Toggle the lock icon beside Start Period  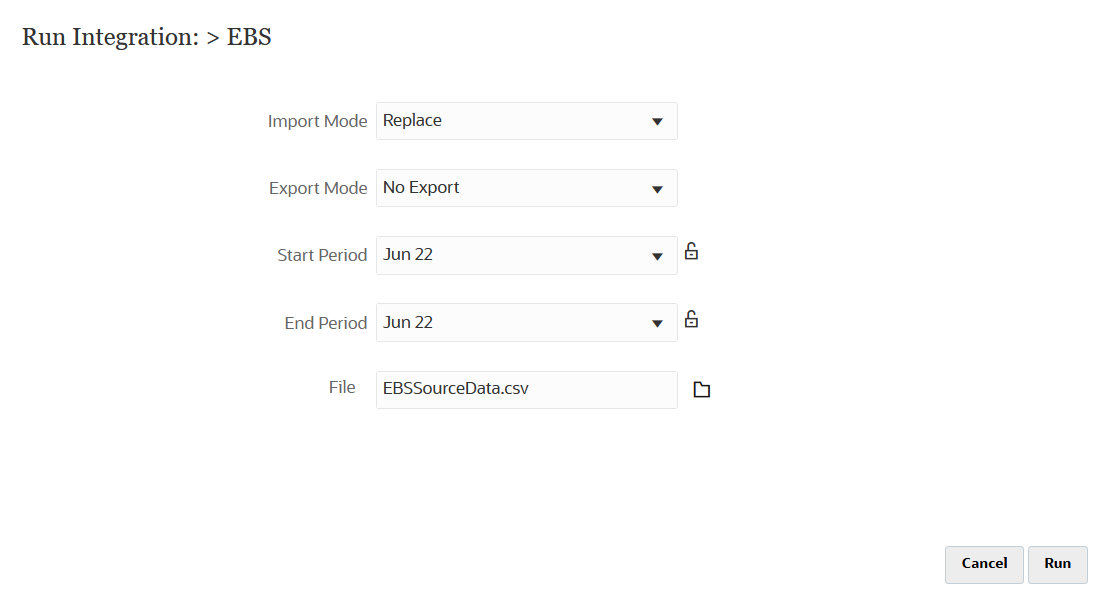click(x=691, y=252)
